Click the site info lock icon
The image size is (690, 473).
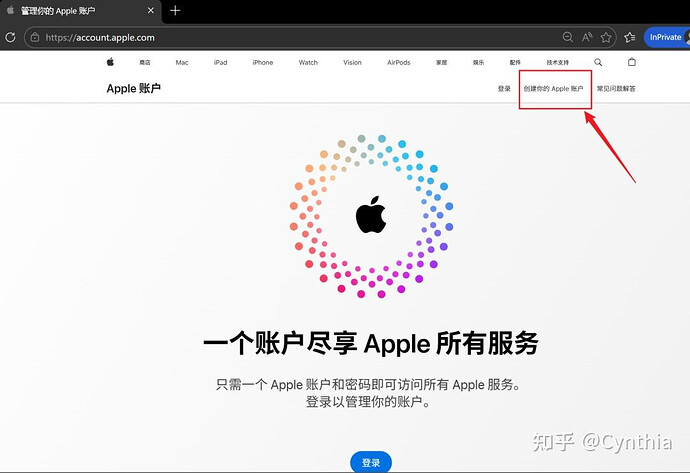[35, 37]
